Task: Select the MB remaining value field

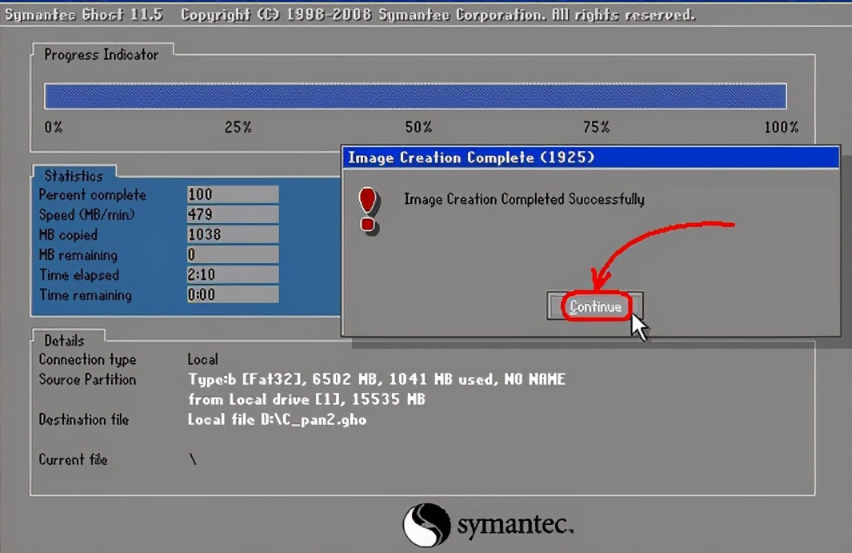Action: [x=230, y=255]
